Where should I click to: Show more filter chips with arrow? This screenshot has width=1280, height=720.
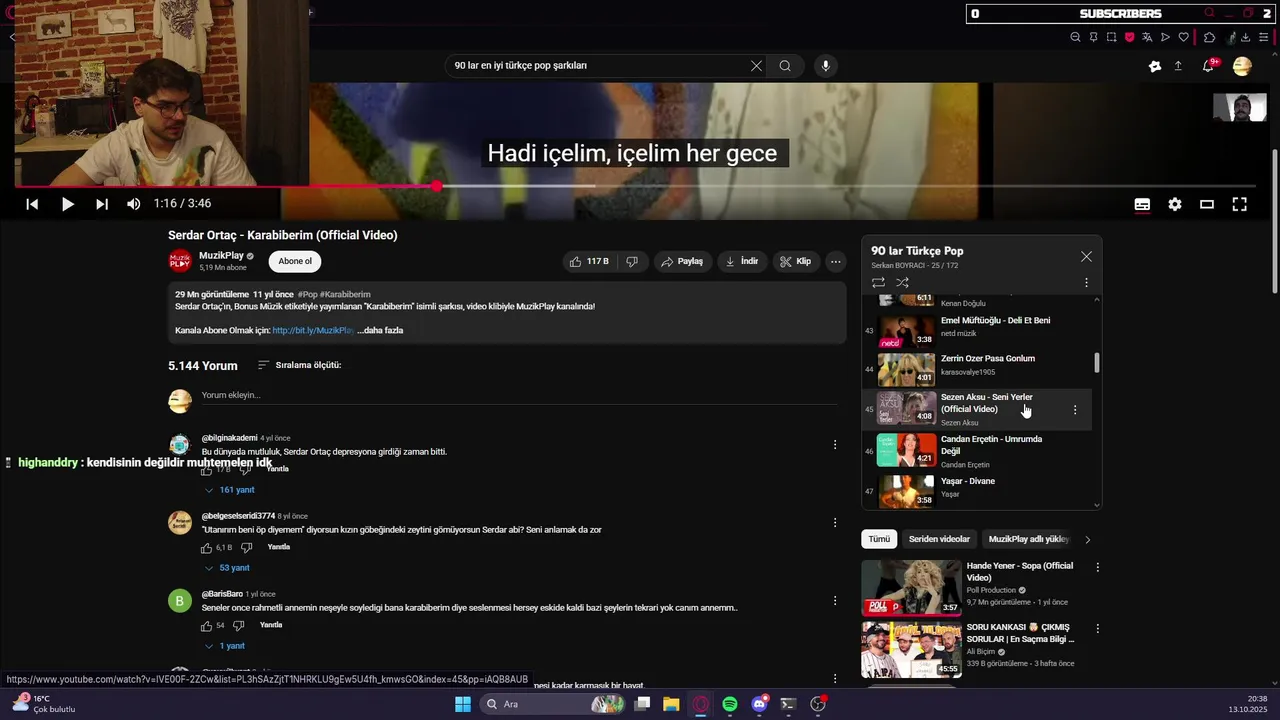[1088, 540]
